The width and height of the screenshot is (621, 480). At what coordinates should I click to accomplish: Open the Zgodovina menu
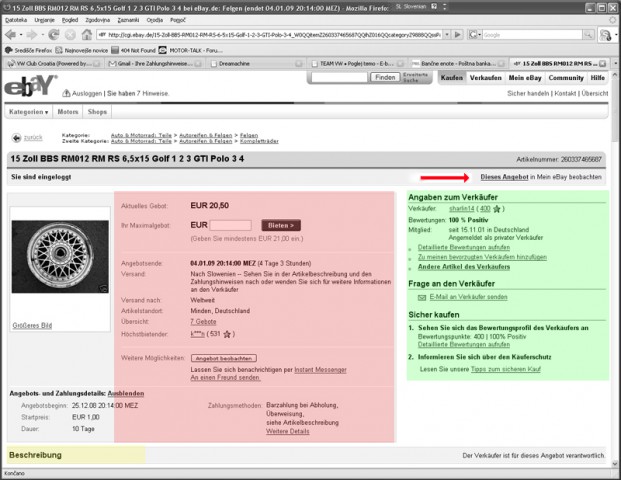click(x=97, y=20)
